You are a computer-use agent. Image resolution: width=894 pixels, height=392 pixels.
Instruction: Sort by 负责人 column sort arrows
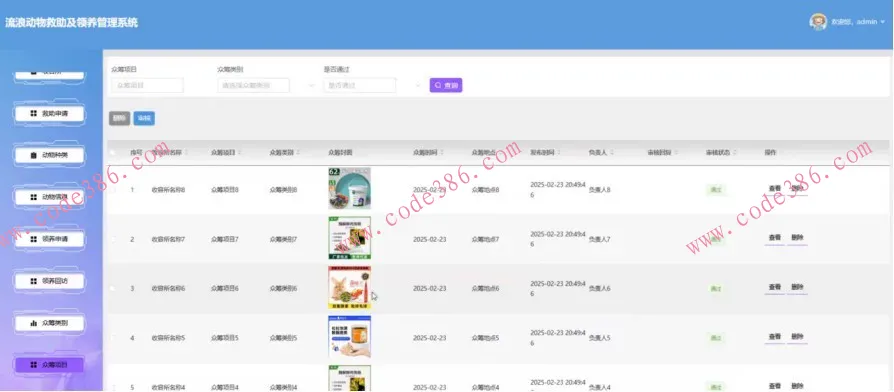tap(612, 153)
